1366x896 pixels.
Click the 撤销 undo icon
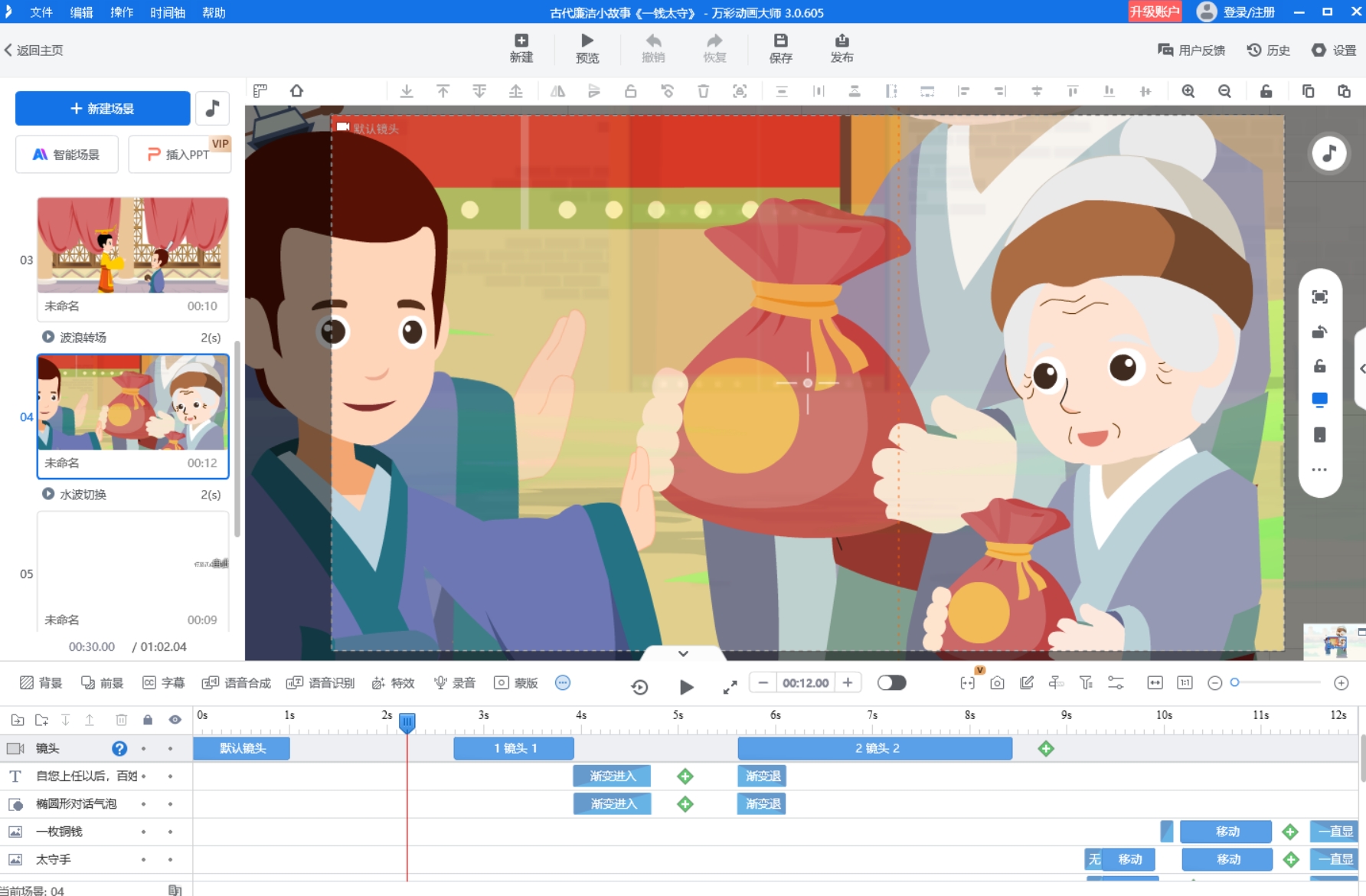(x=653, y=48)
